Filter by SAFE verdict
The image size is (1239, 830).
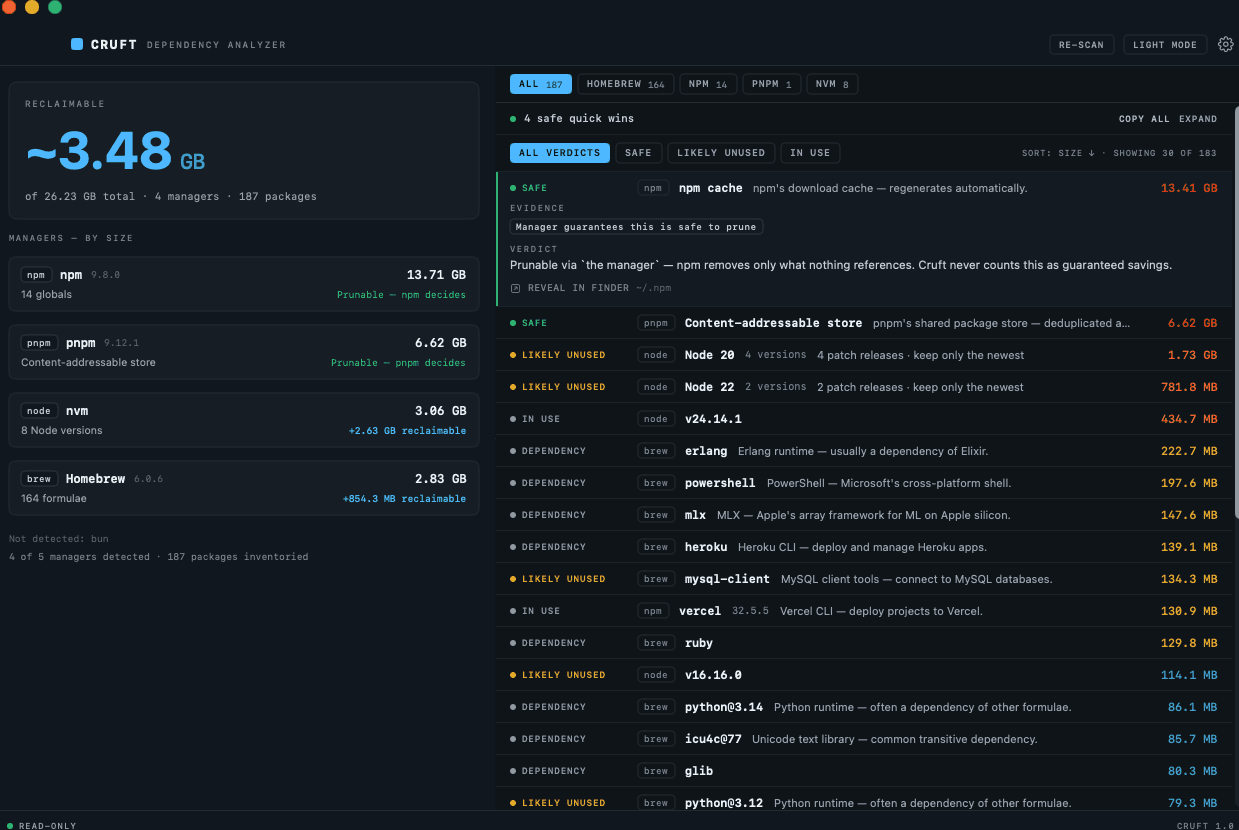pos(638,153)
